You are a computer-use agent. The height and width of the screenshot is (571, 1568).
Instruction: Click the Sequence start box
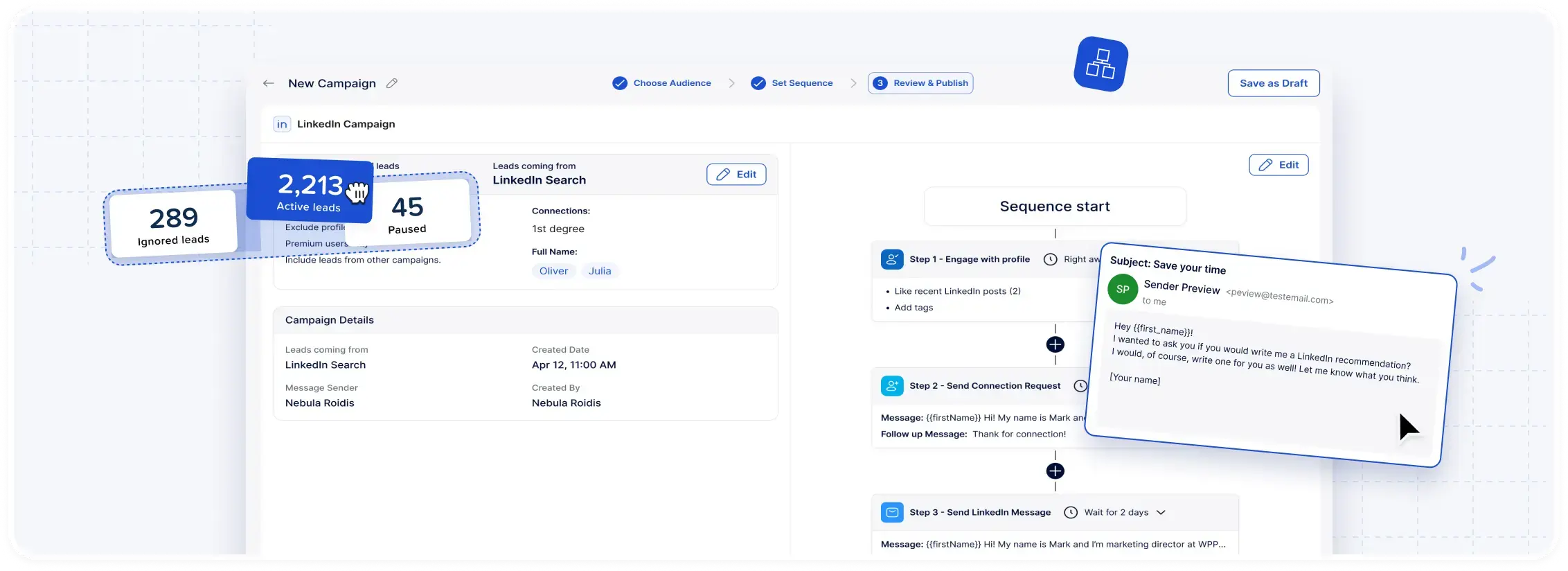pos(1055,207)
